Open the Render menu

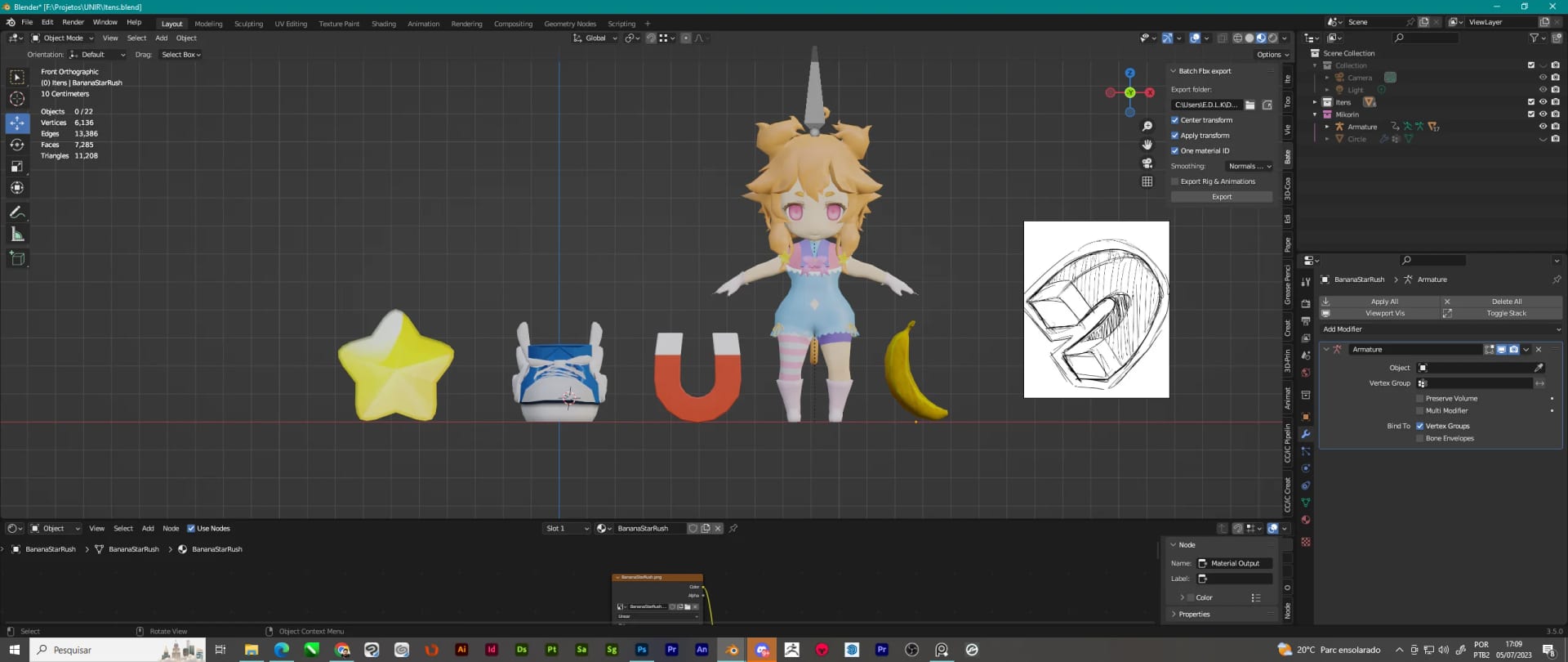pyautogui.click(x=73, y=22)
